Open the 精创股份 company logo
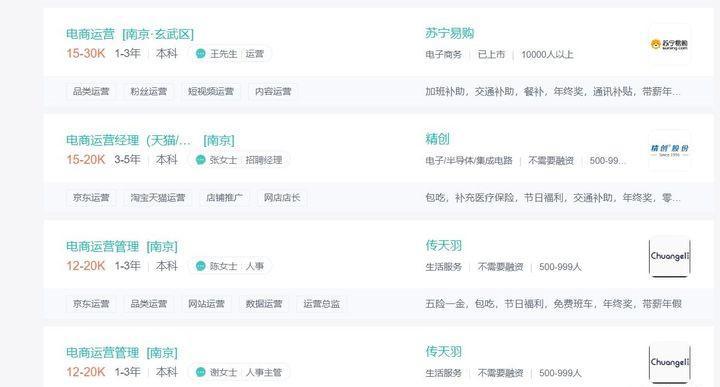 tap(669, 150)
